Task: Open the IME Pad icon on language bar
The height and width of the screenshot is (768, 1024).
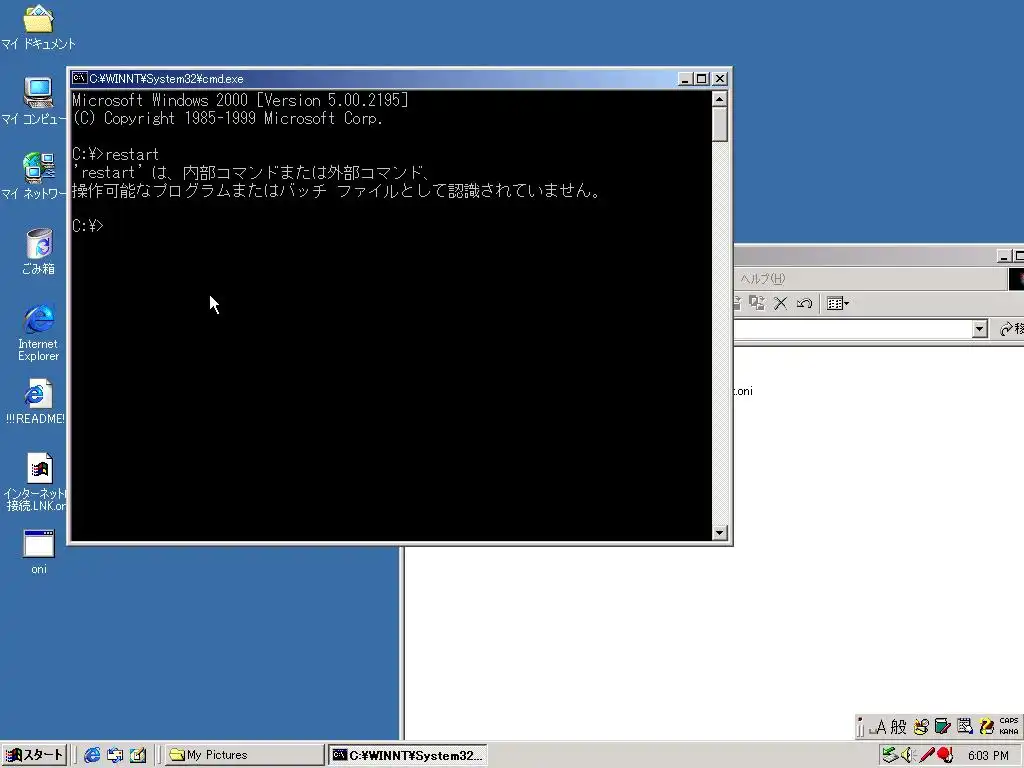Action: [921, 726]
